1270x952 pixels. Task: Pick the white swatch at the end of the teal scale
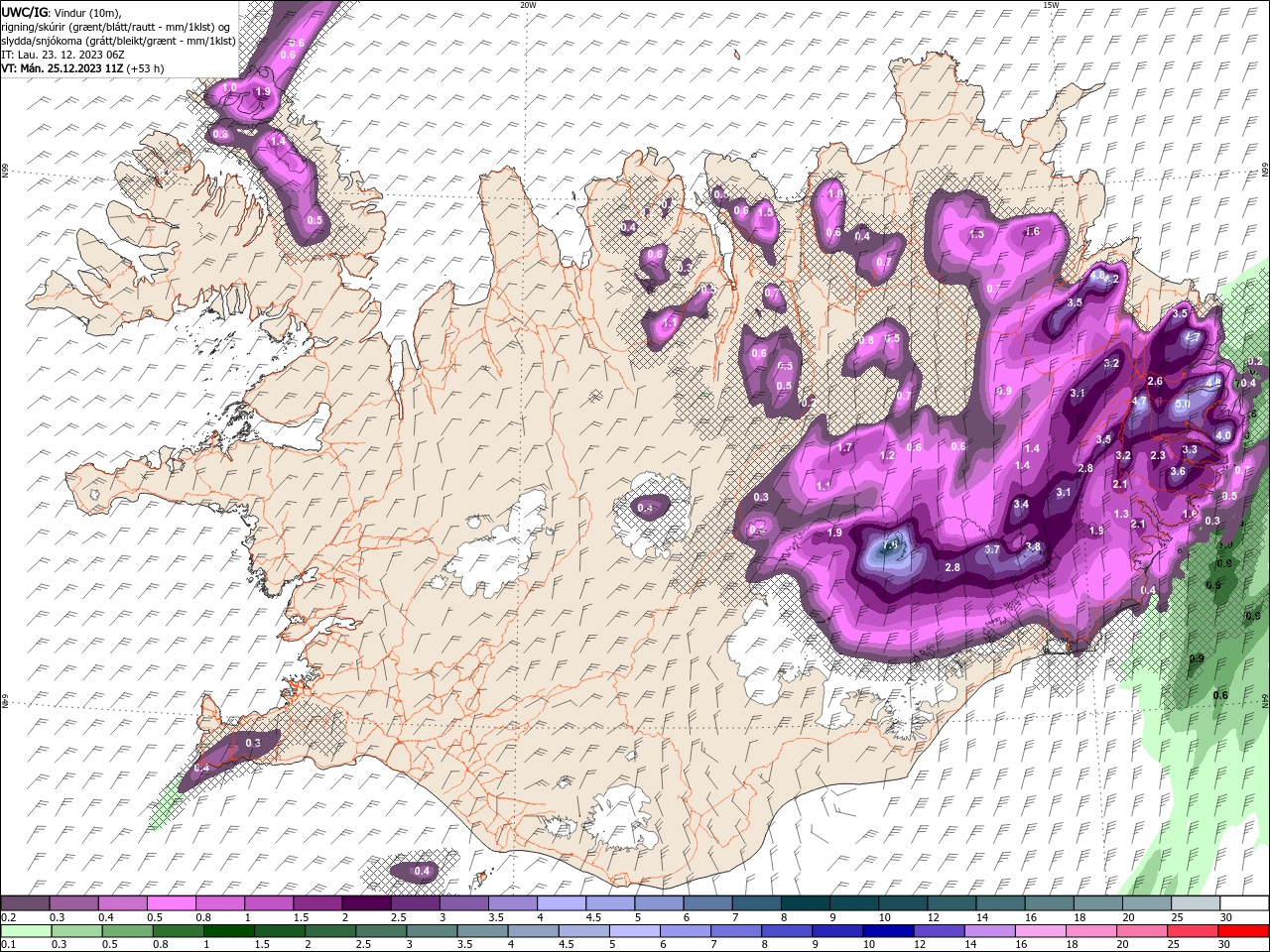pyautogui.click(x=1244, y=903)
